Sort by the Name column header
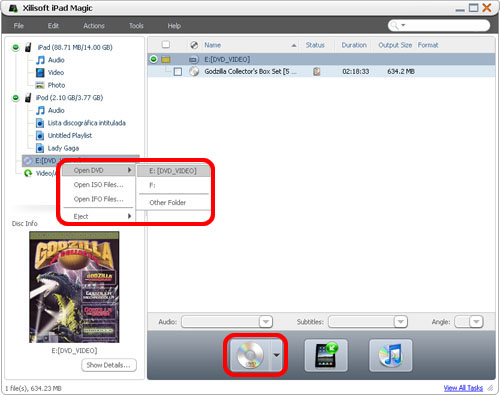This screenshot has width=500, height=395. (213, 45)
